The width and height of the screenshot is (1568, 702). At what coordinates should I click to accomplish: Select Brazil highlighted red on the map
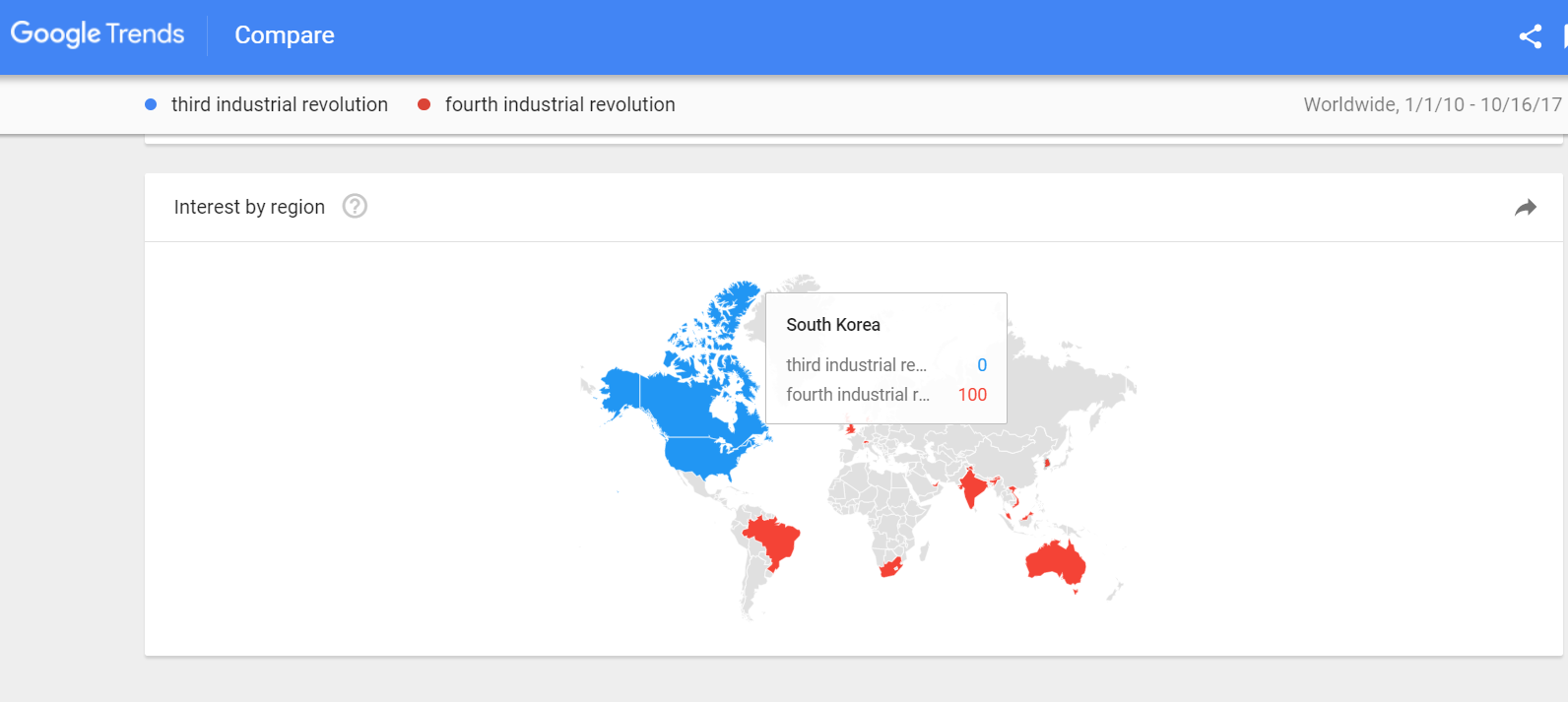(x=773, y=542)
